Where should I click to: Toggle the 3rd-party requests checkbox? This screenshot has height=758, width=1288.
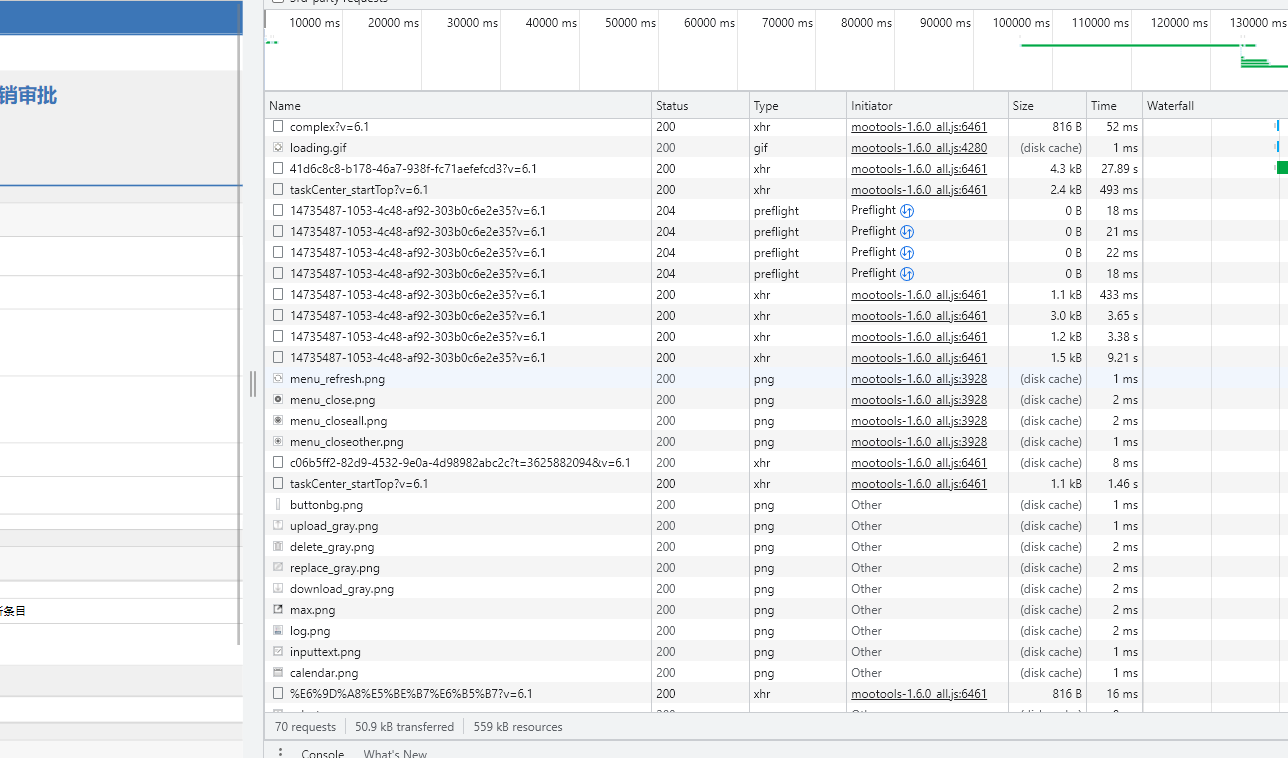point(277,2)
